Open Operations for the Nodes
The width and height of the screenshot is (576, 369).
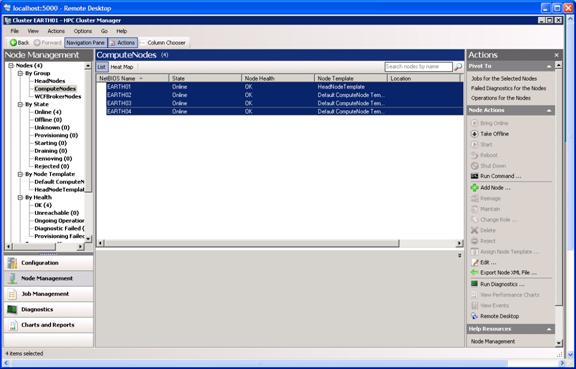coord(501,98)
